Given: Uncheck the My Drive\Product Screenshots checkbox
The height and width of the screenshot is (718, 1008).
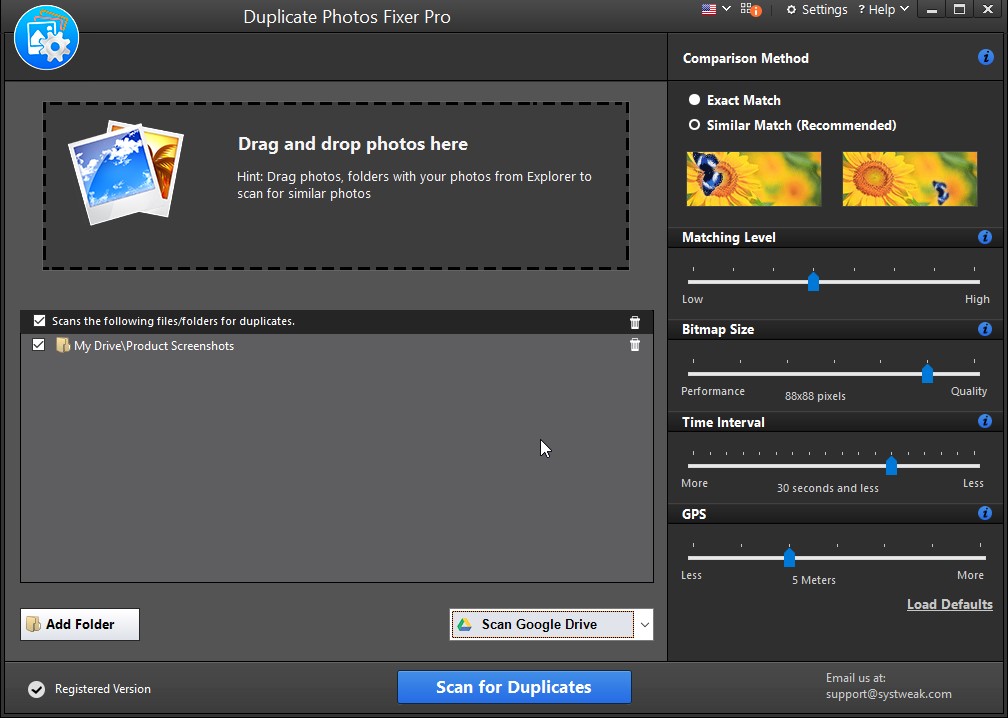Looking at the screenshot, I should pyautogui.click(x=39, y=345).
